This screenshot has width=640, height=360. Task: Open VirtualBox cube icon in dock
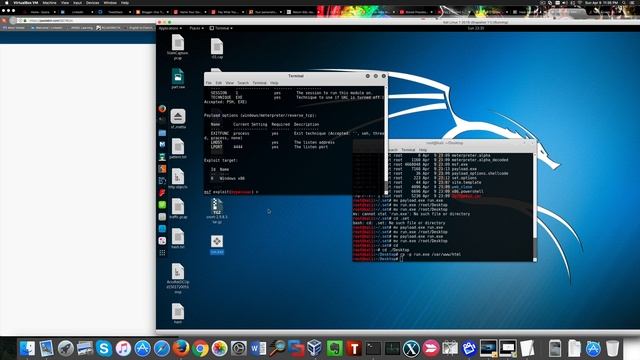click(x=315, y=349)
